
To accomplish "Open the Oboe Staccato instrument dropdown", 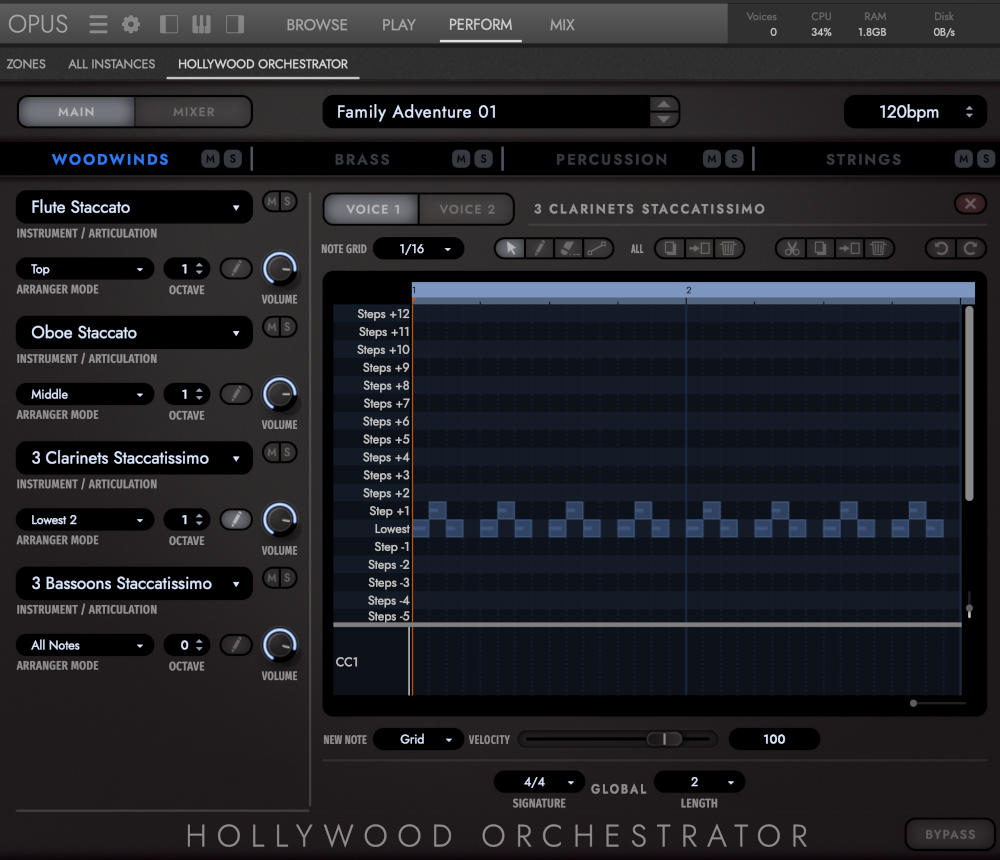I will pyautogui.click(x=133, y=332).
